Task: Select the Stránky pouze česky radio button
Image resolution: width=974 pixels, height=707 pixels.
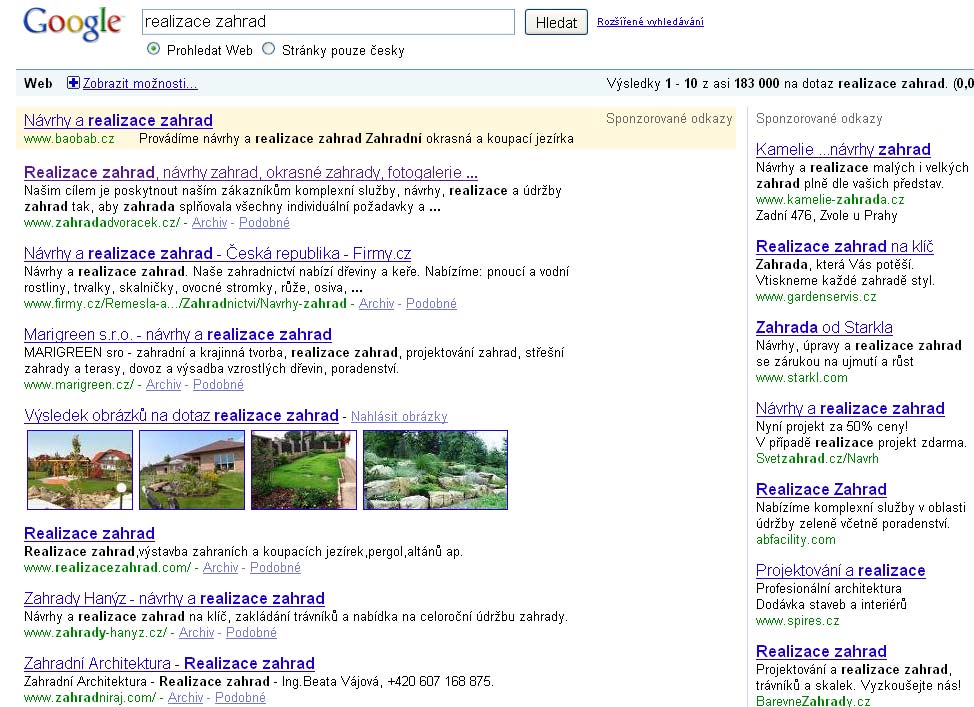Action: tap(268, 48)
